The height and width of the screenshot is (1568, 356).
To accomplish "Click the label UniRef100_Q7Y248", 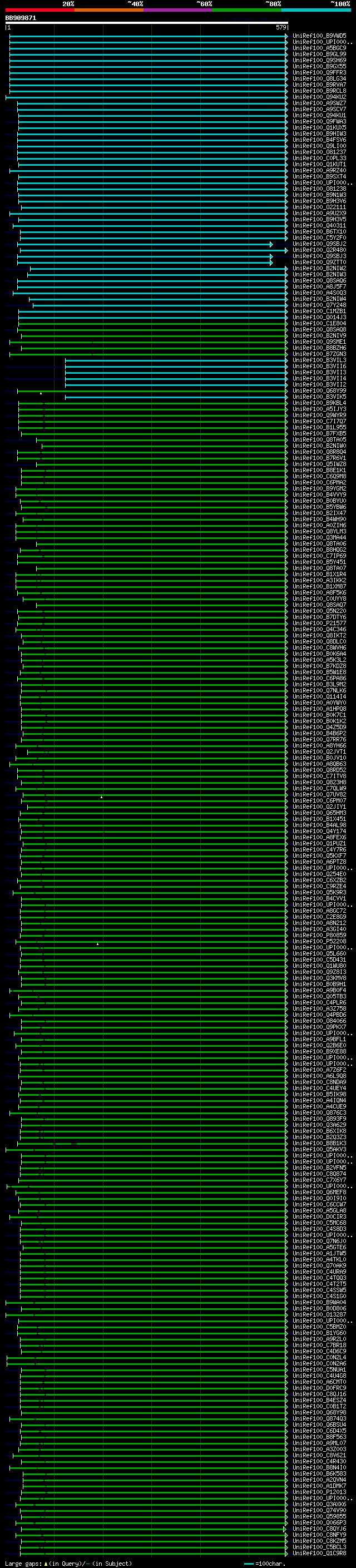I will (319, 305).
